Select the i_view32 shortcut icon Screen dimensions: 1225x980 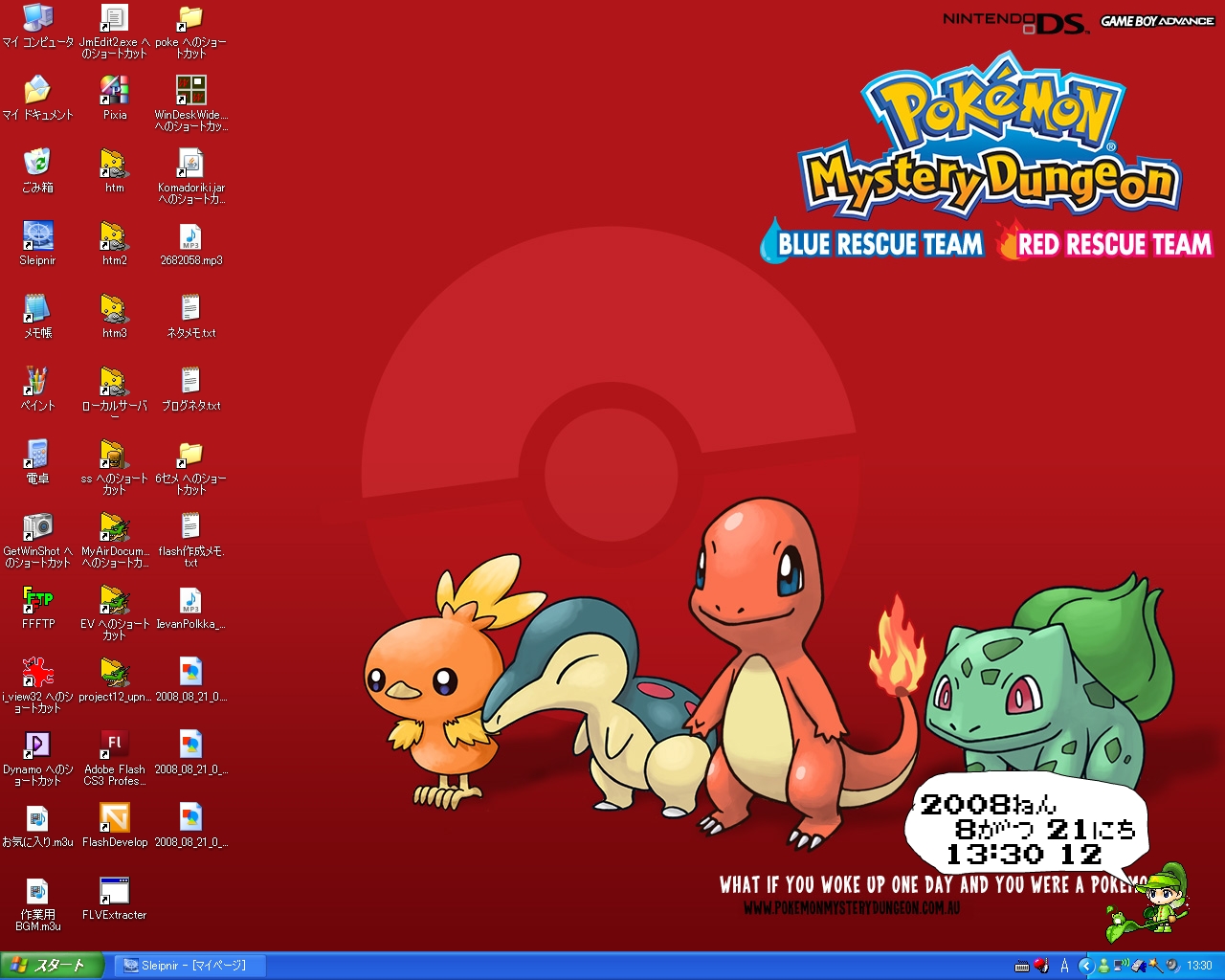[x=37, y=673]
